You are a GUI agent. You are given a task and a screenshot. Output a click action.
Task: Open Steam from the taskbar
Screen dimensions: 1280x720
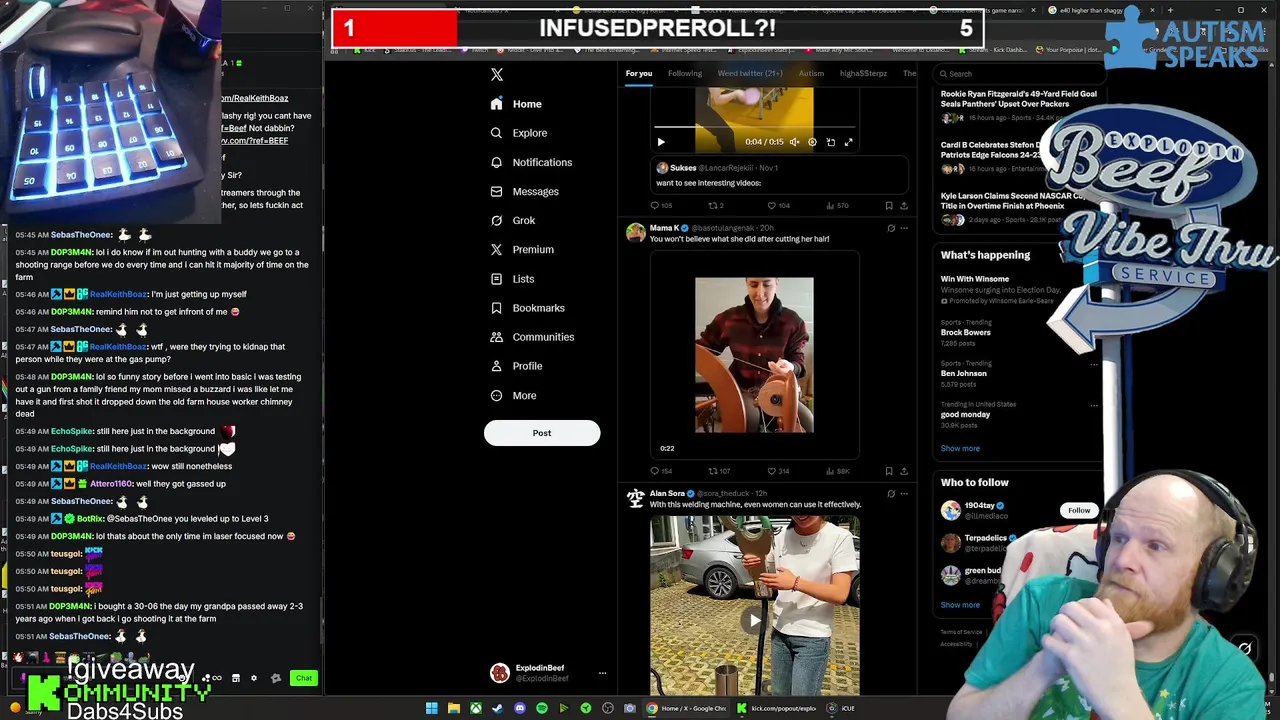pyautogui.click(x=498, y=708)
